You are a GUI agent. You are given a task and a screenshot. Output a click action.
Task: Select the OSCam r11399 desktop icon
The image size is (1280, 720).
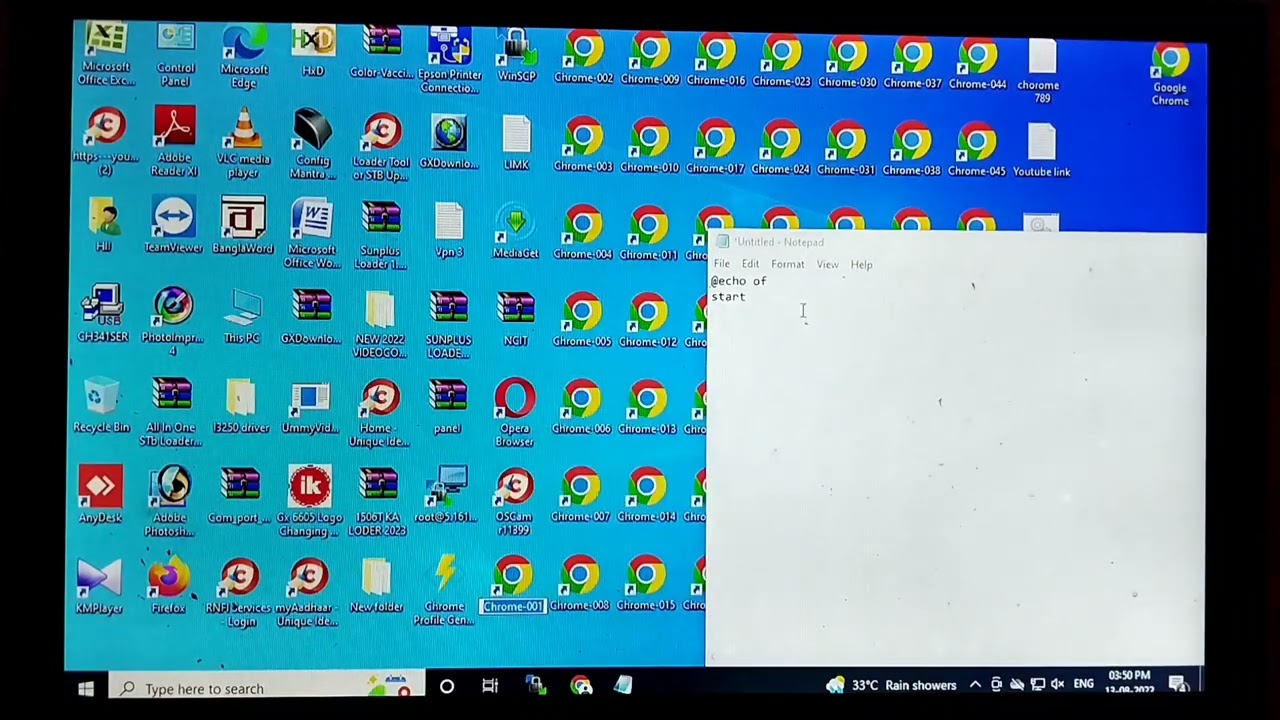tap(514, 500)
